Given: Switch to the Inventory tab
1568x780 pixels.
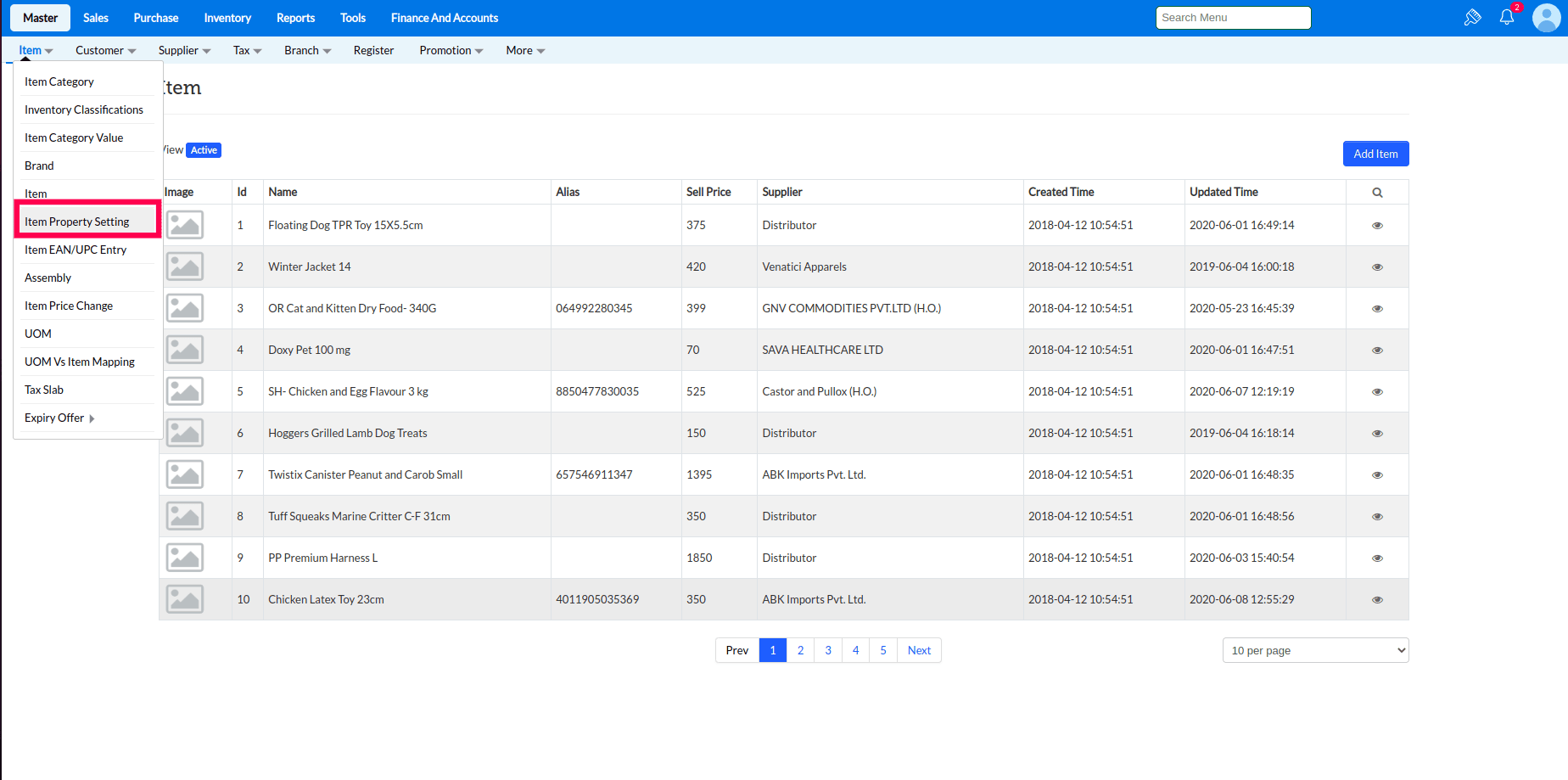Looking at the screenshot, I should [x=227, y=18].
